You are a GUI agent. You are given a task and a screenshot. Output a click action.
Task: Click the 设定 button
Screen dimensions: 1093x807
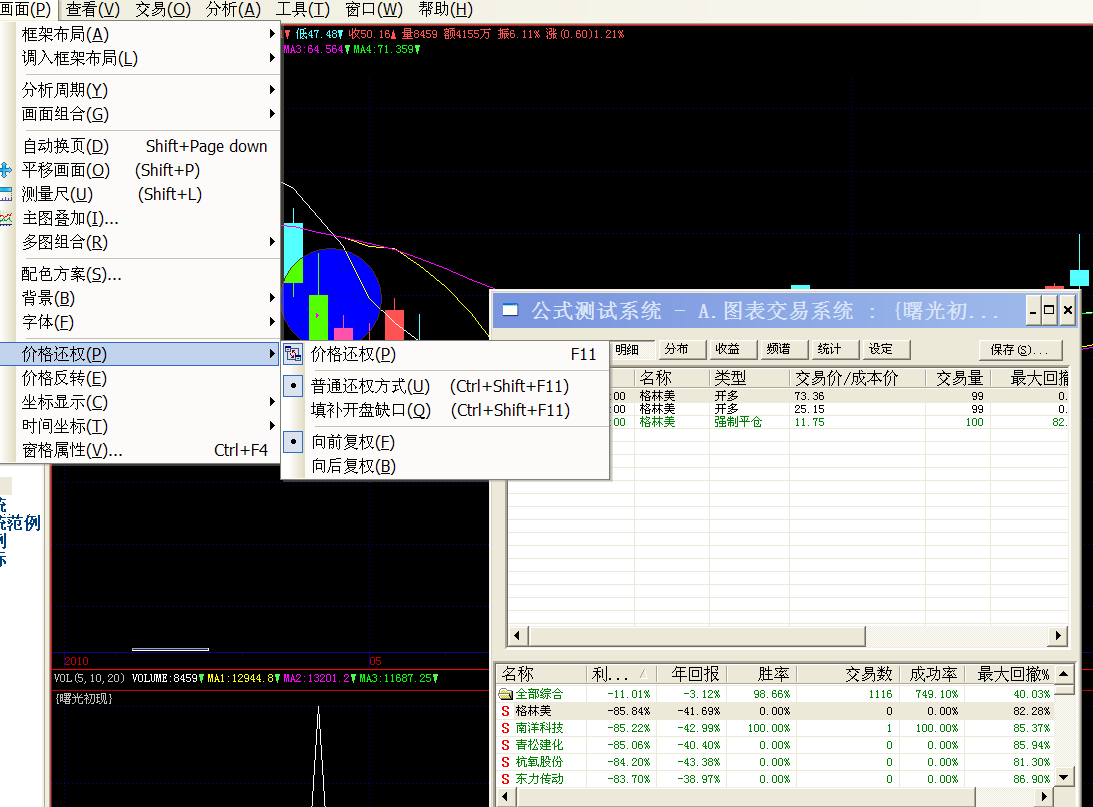[880, 349]
